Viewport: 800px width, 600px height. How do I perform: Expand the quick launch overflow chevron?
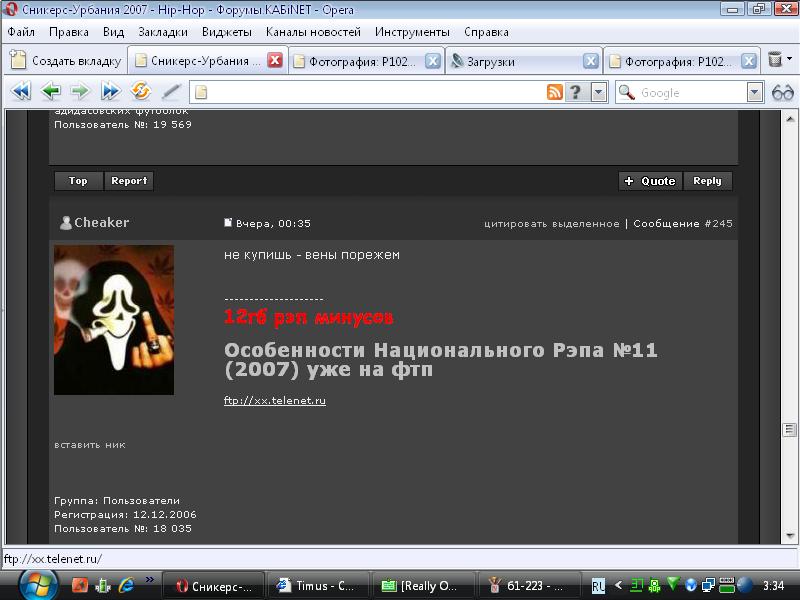point(150,579)
